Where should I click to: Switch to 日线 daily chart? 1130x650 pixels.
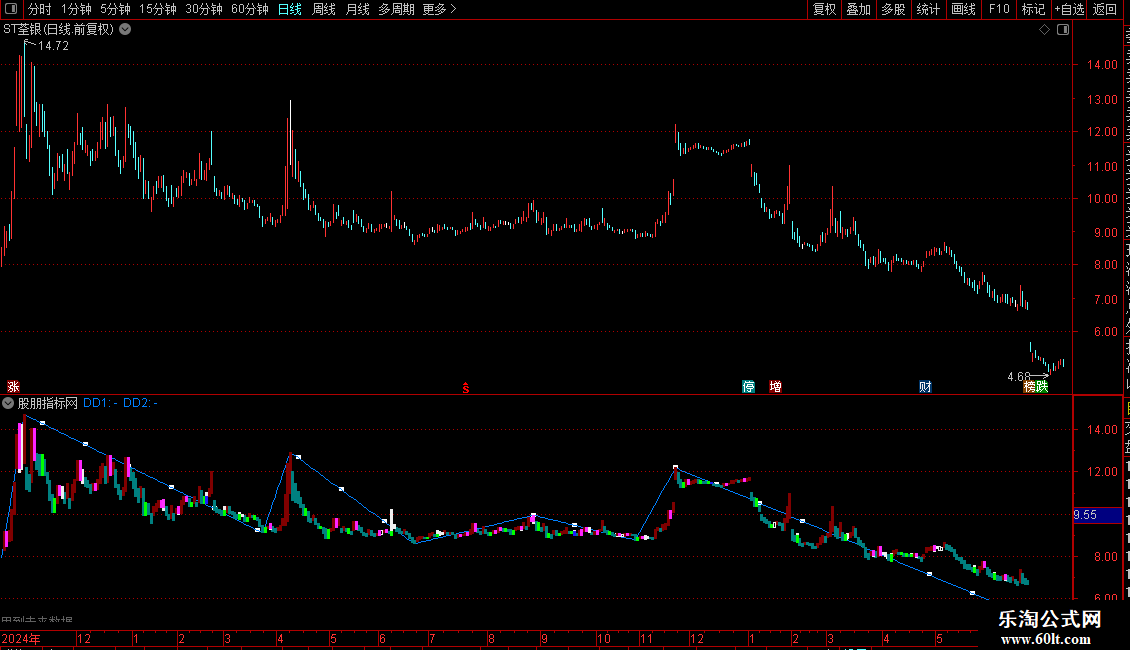[290, 9]
